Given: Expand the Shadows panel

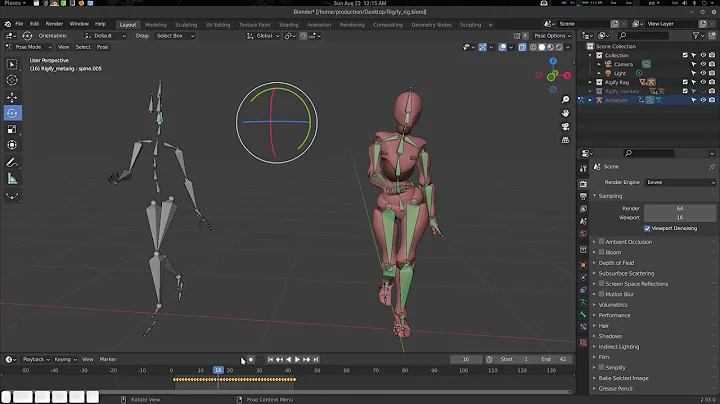Looking at the screenshot, I should 610,336.
